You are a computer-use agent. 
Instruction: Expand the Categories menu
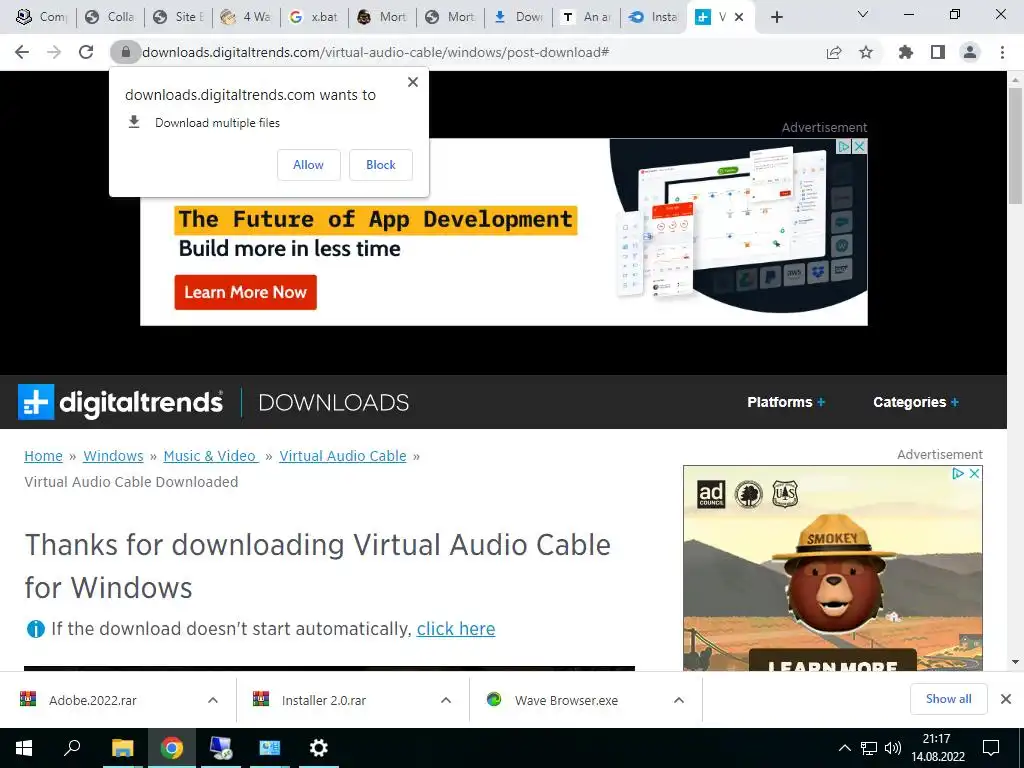click(x=916, y=402)
